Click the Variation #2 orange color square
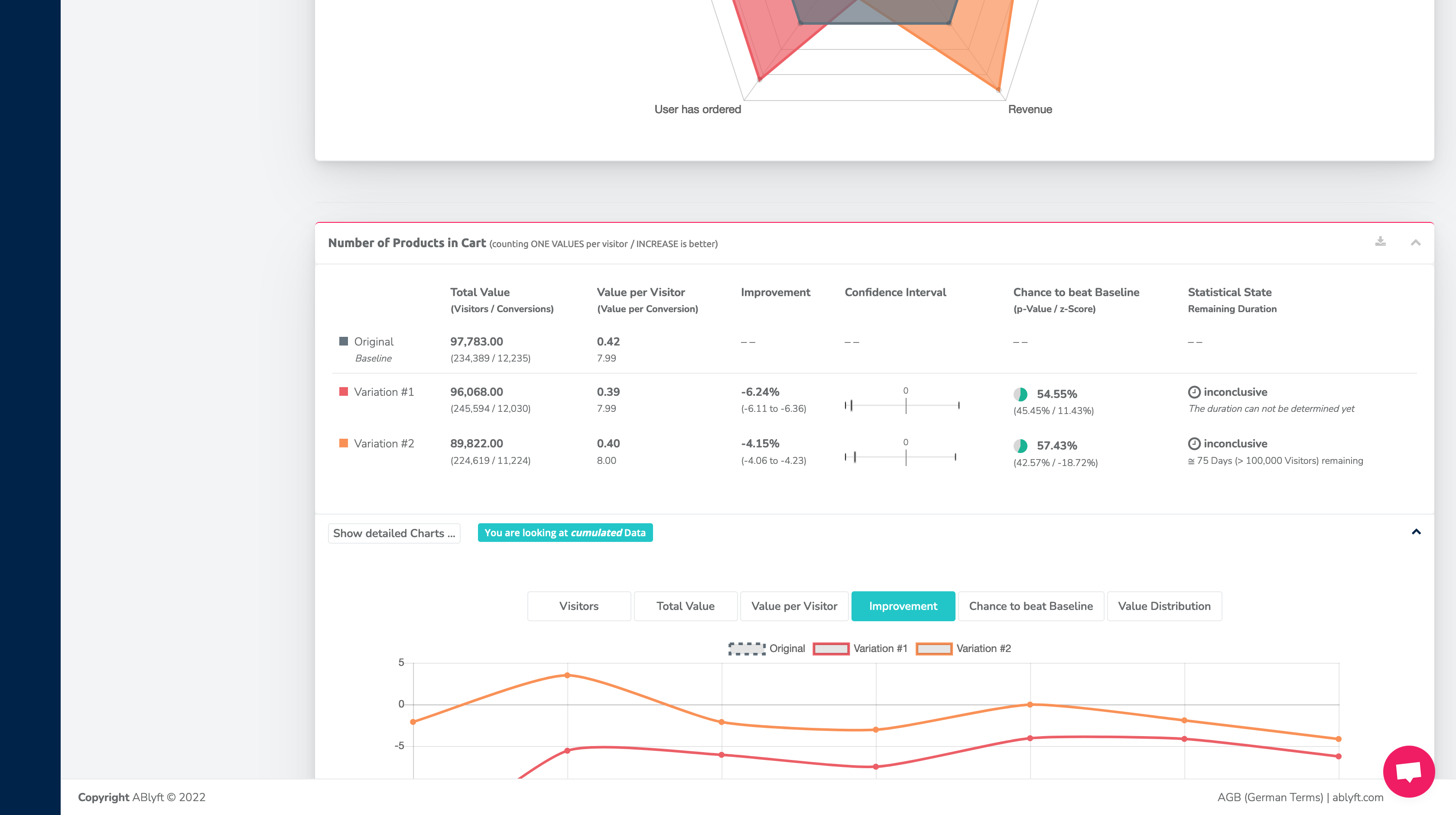This screenshot has width=1456, height=815. click(343, 443)
